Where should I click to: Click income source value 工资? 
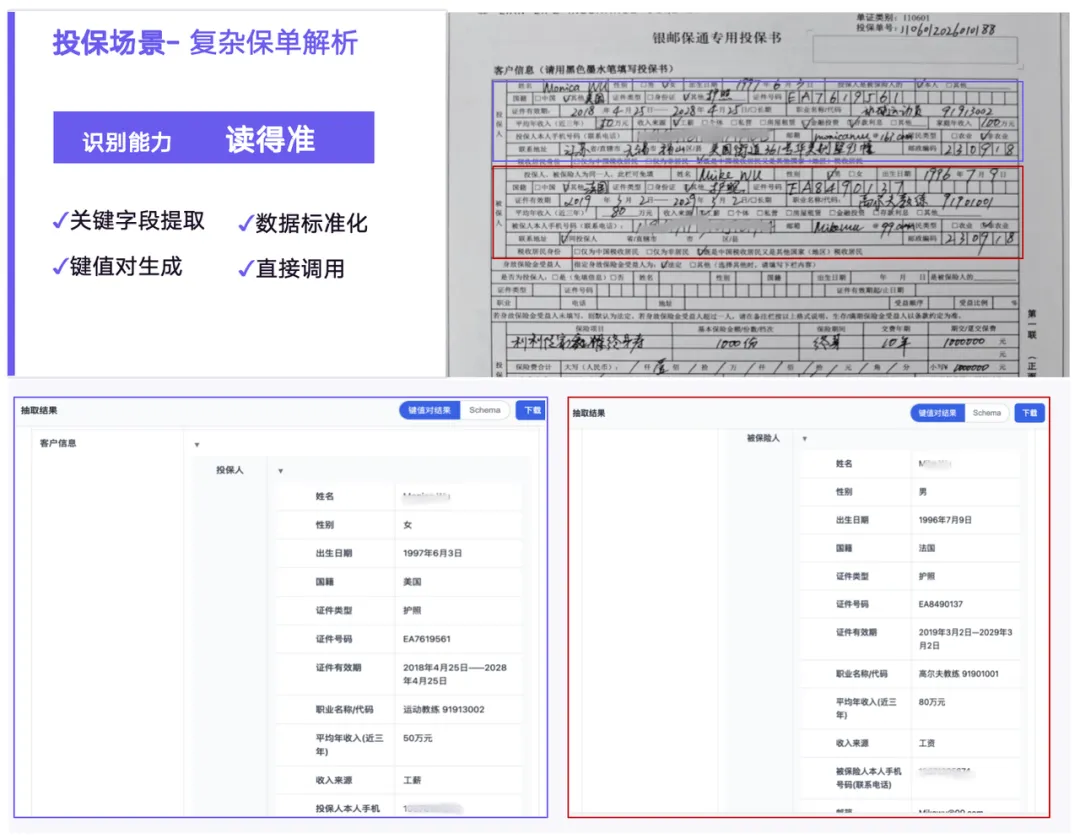coord(927,743)
